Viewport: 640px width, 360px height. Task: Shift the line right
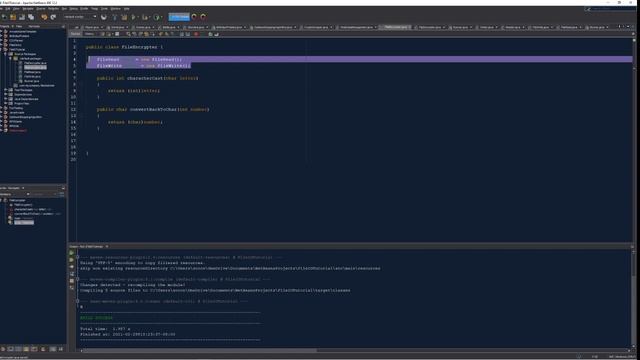click(188, 34)
